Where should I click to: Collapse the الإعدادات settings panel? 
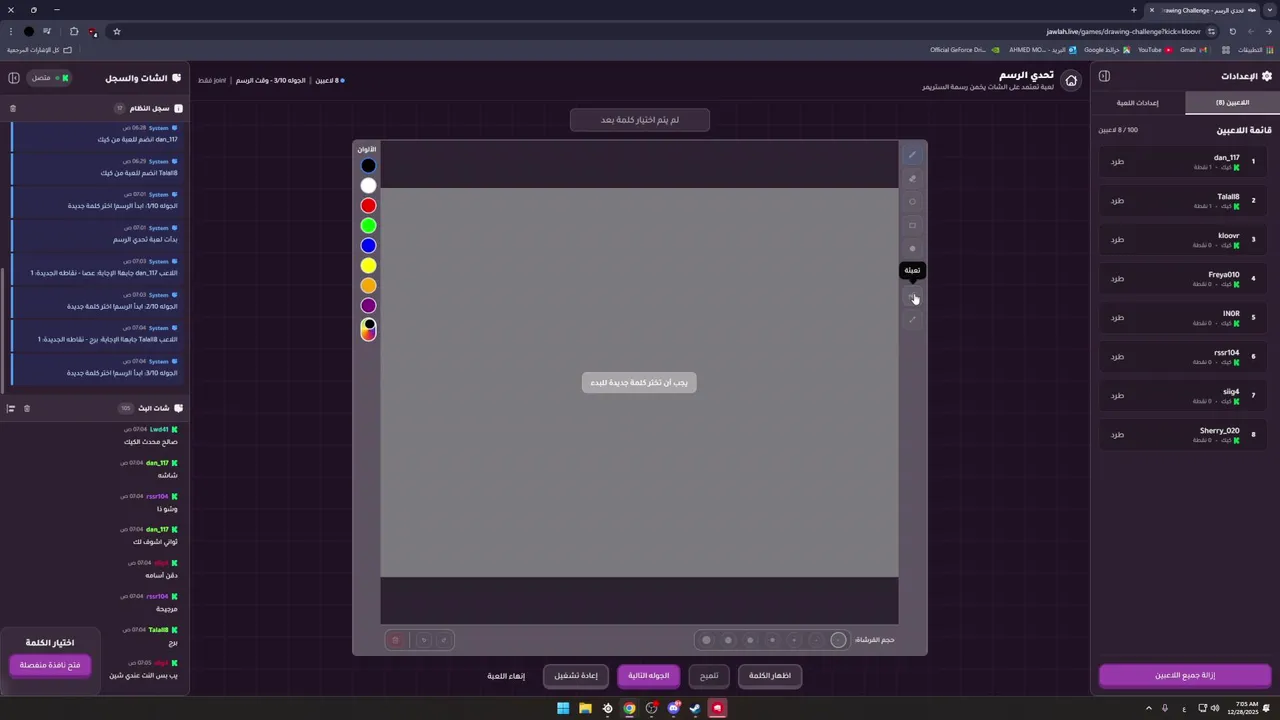[1104, 76]
